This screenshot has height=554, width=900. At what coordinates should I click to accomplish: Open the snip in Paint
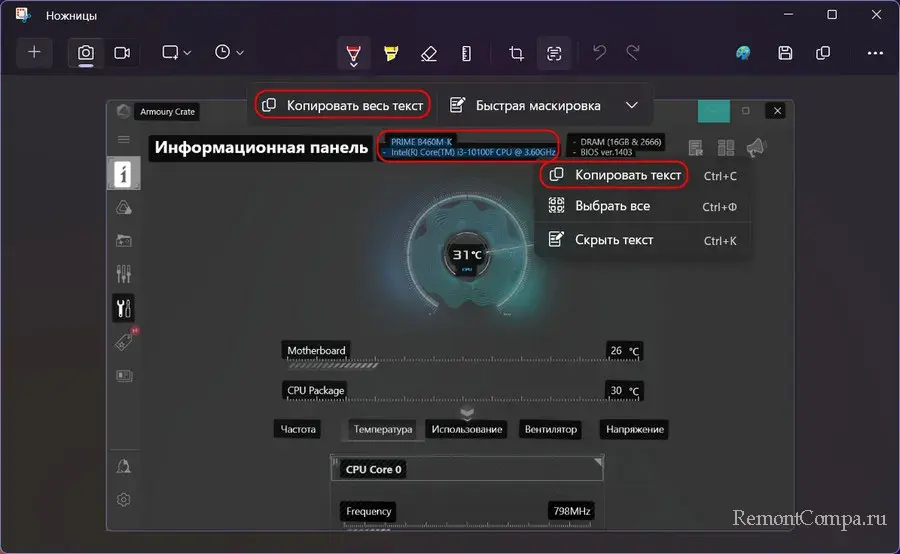pyautogui.click(x=743, y=53)
